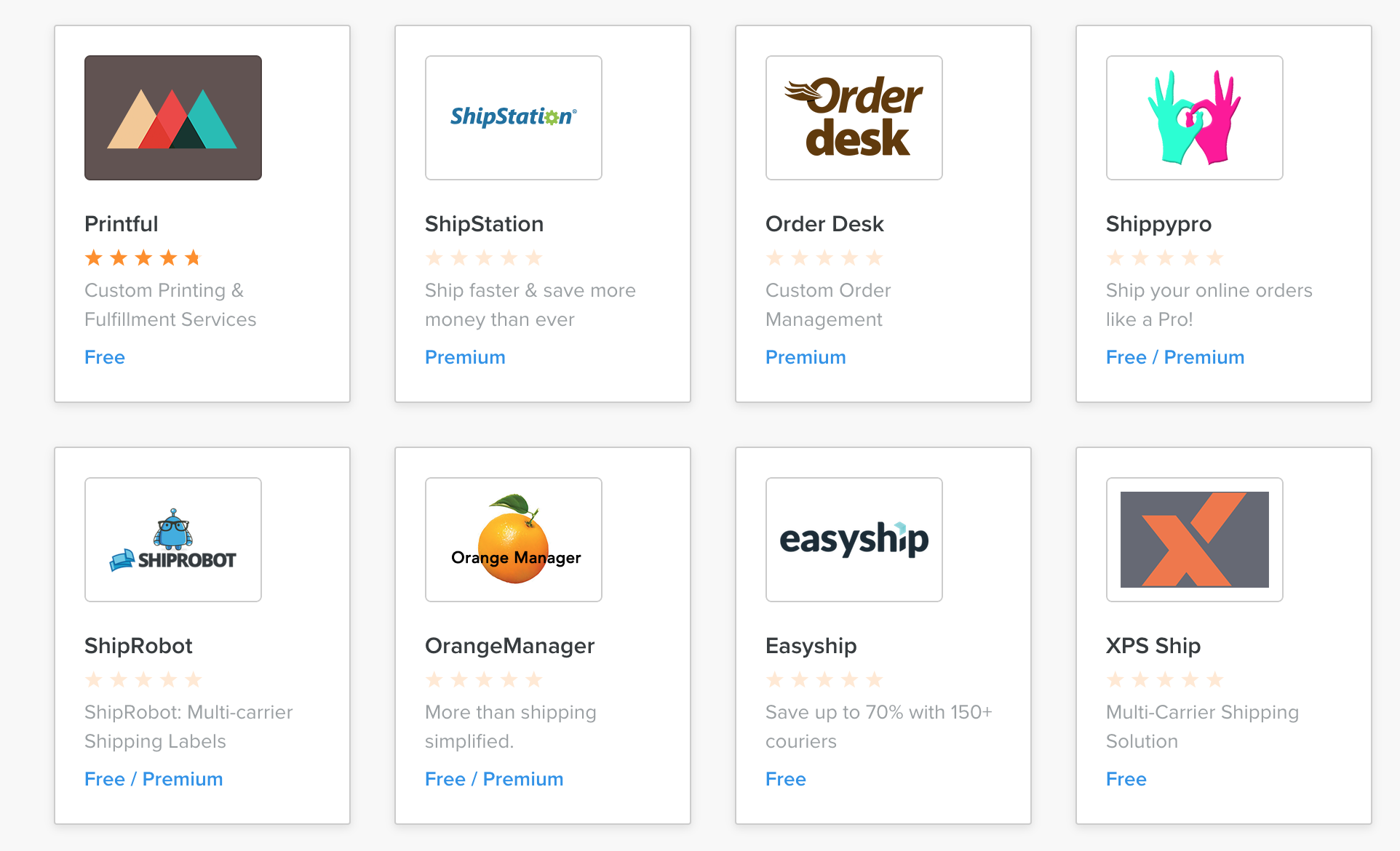Click the XPS Ship app title
The height and width of the screenshot is (851, 1400).
(1153, 646)
